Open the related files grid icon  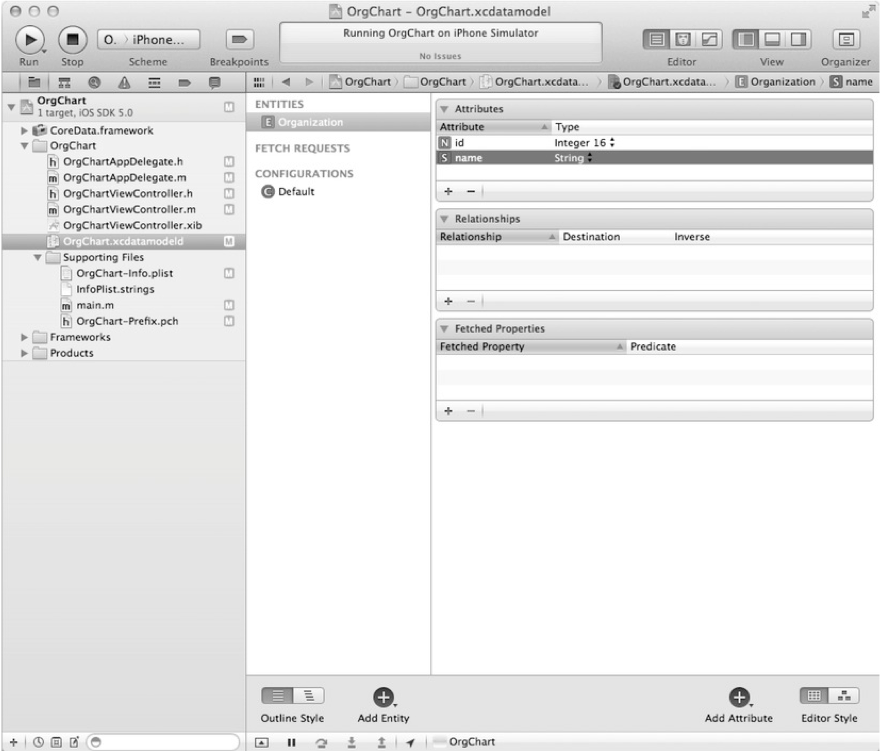coord(259,82)
